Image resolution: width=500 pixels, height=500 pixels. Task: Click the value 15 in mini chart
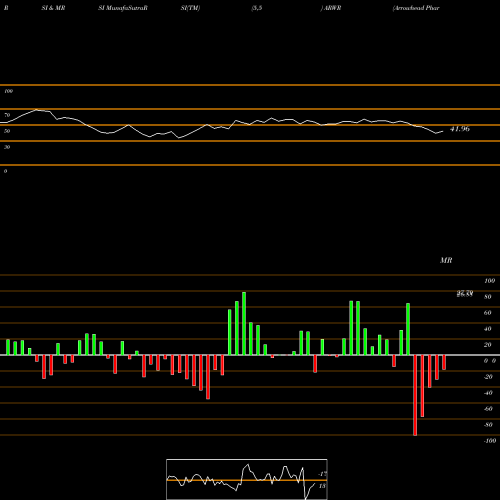point(322,486)
